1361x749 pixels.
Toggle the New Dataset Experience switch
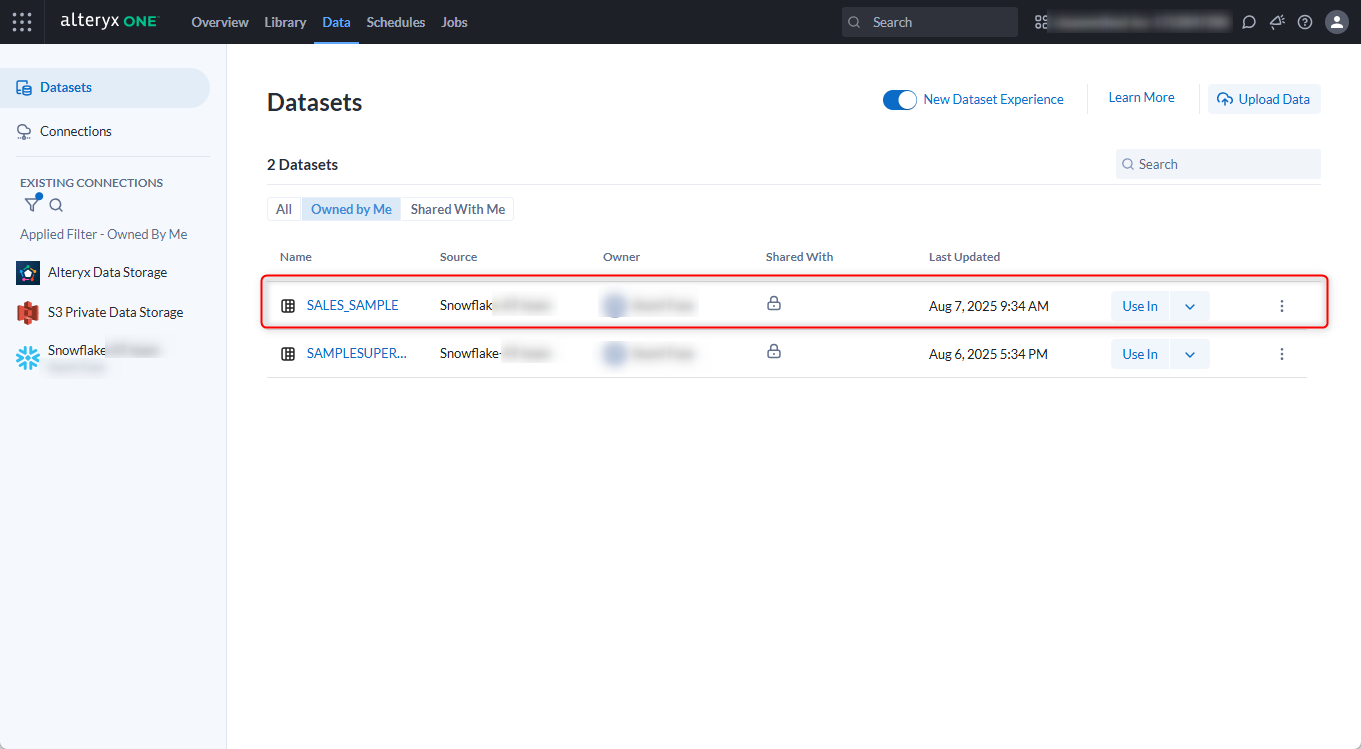click(x=900, y=100)
